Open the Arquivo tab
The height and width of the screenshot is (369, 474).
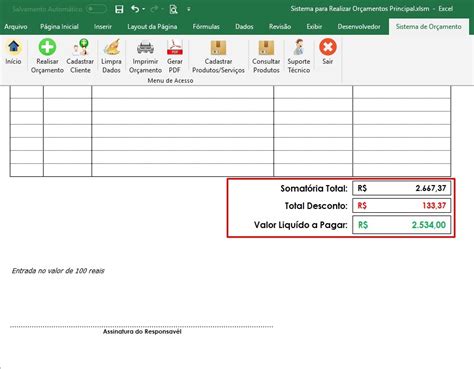[x=16, y=27]
